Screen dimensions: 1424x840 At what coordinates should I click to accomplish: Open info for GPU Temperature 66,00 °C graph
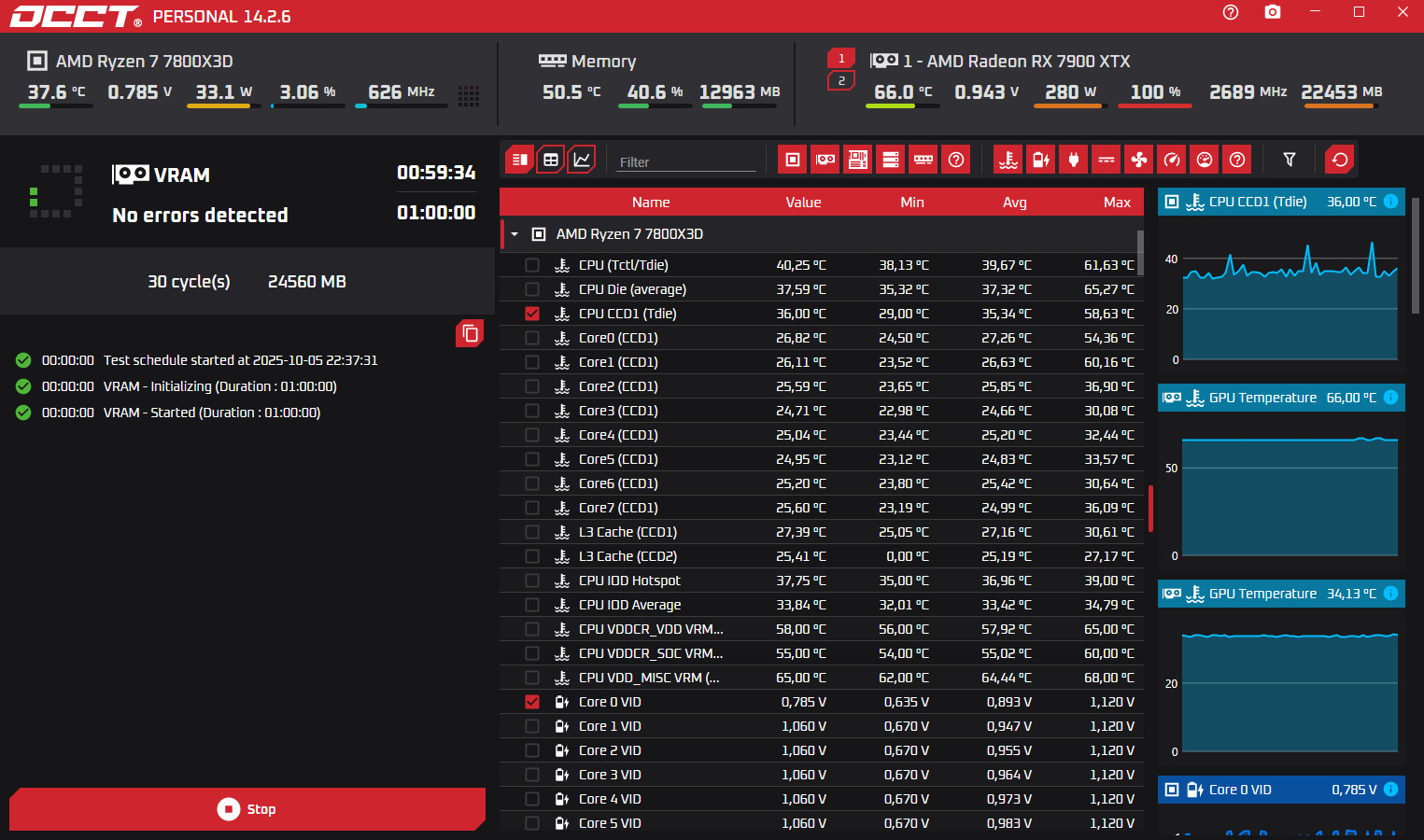pos(1390,398)
